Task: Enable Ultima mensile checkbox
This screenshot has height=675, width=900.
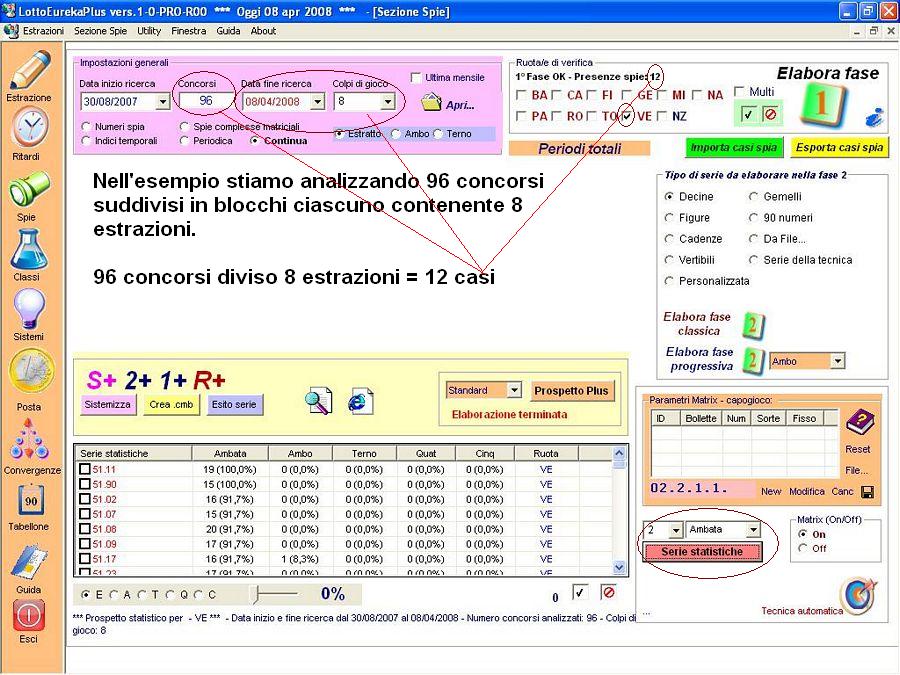Action: [x=416, y=77]
